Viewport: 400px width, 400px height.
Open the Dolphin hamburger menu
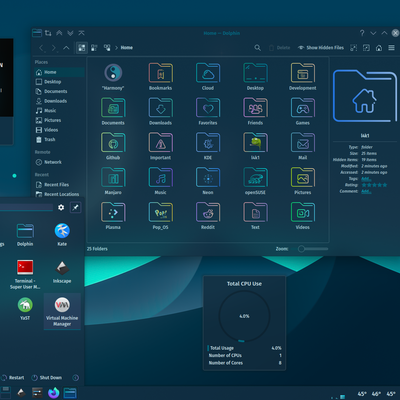[391, 48]
